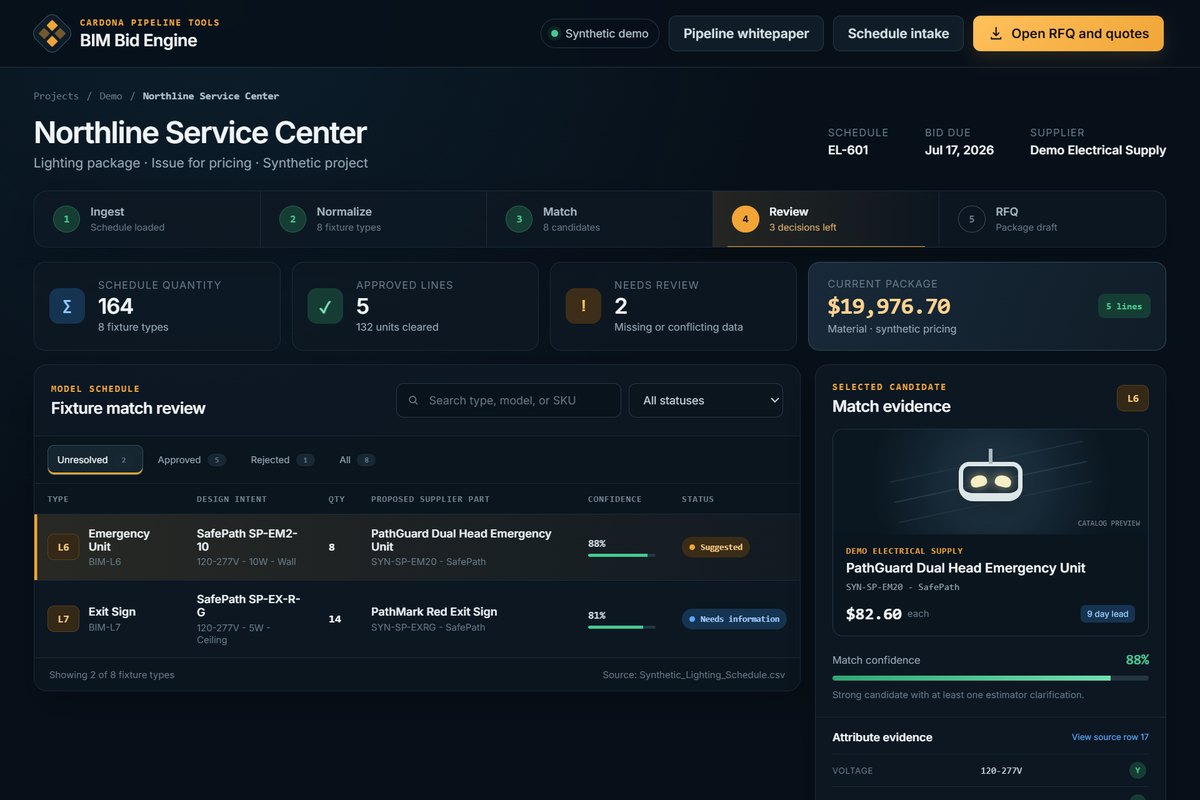Click the checkmark Approved Lines icon

tap(325, 306)
